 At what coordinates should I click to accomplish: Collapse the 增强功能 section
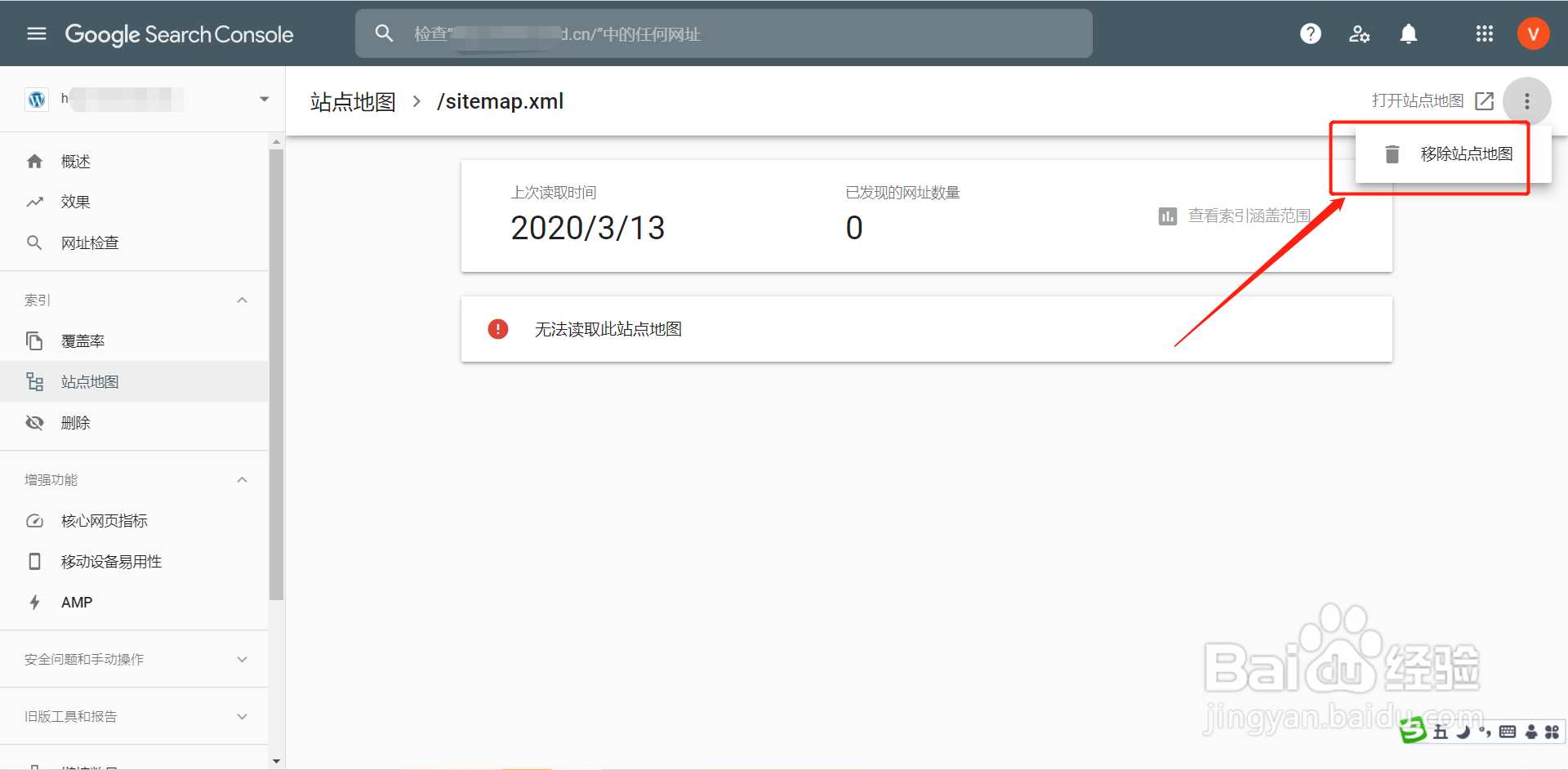pos(242,479)
